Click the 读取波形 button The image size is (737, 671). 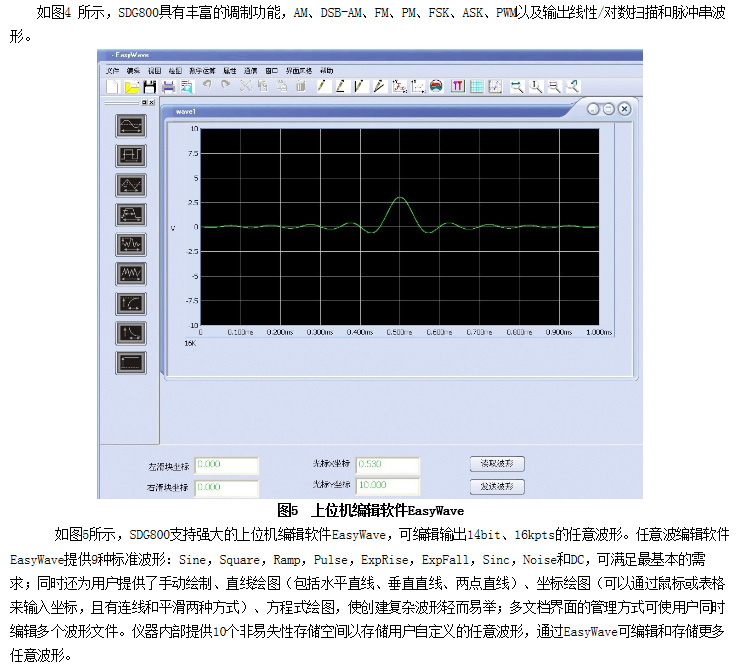pos(497,463)
